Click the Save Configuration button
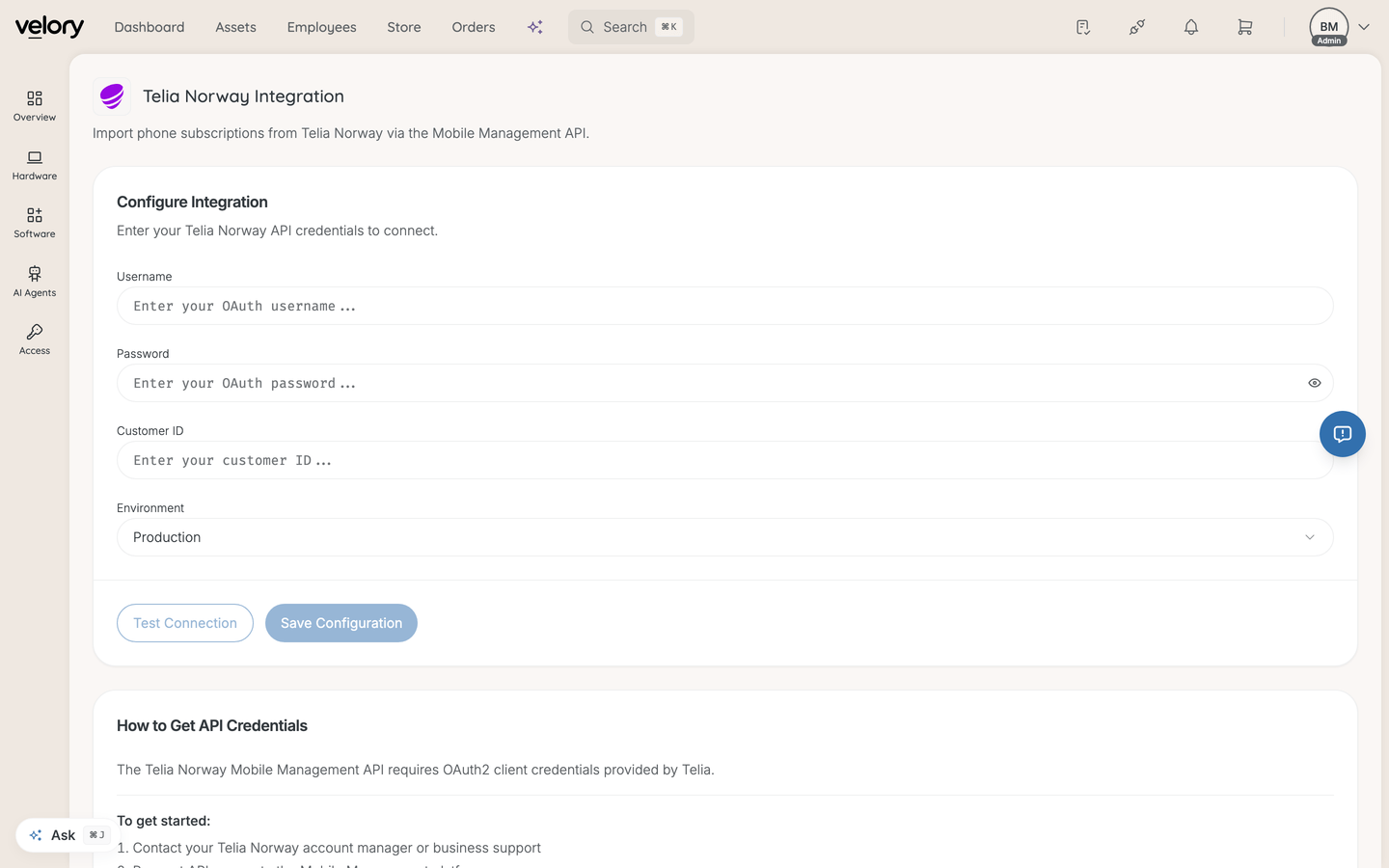Viewport: 1389px width, 868px height. pos(341,623)
